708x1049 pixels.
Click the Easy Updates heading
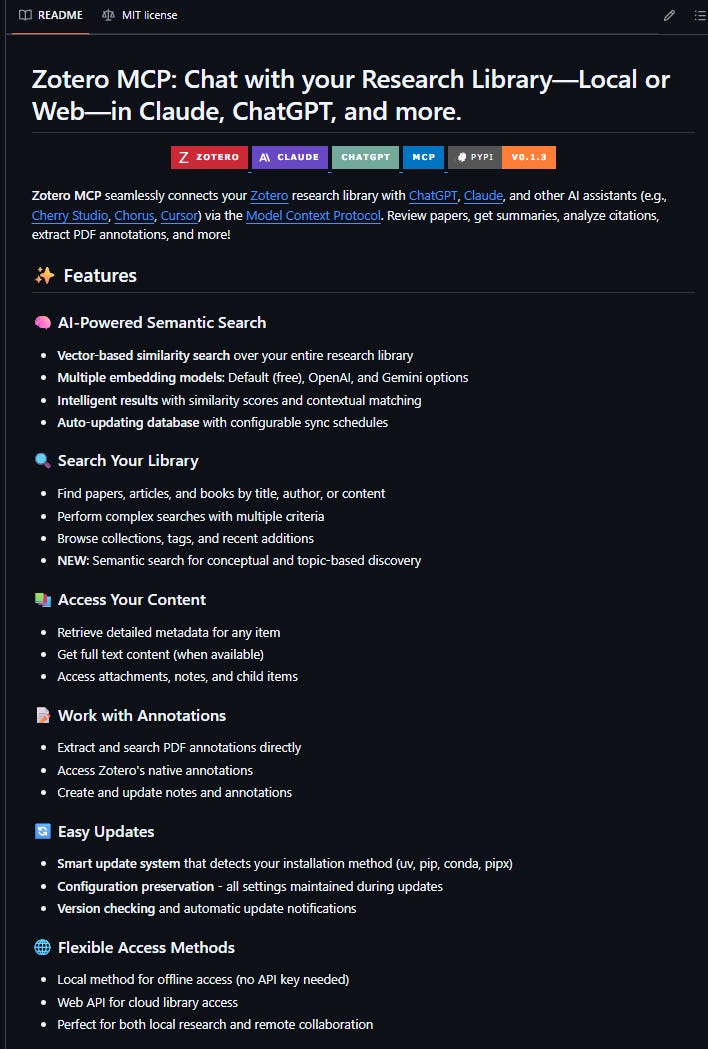click(x=106, y=832)
